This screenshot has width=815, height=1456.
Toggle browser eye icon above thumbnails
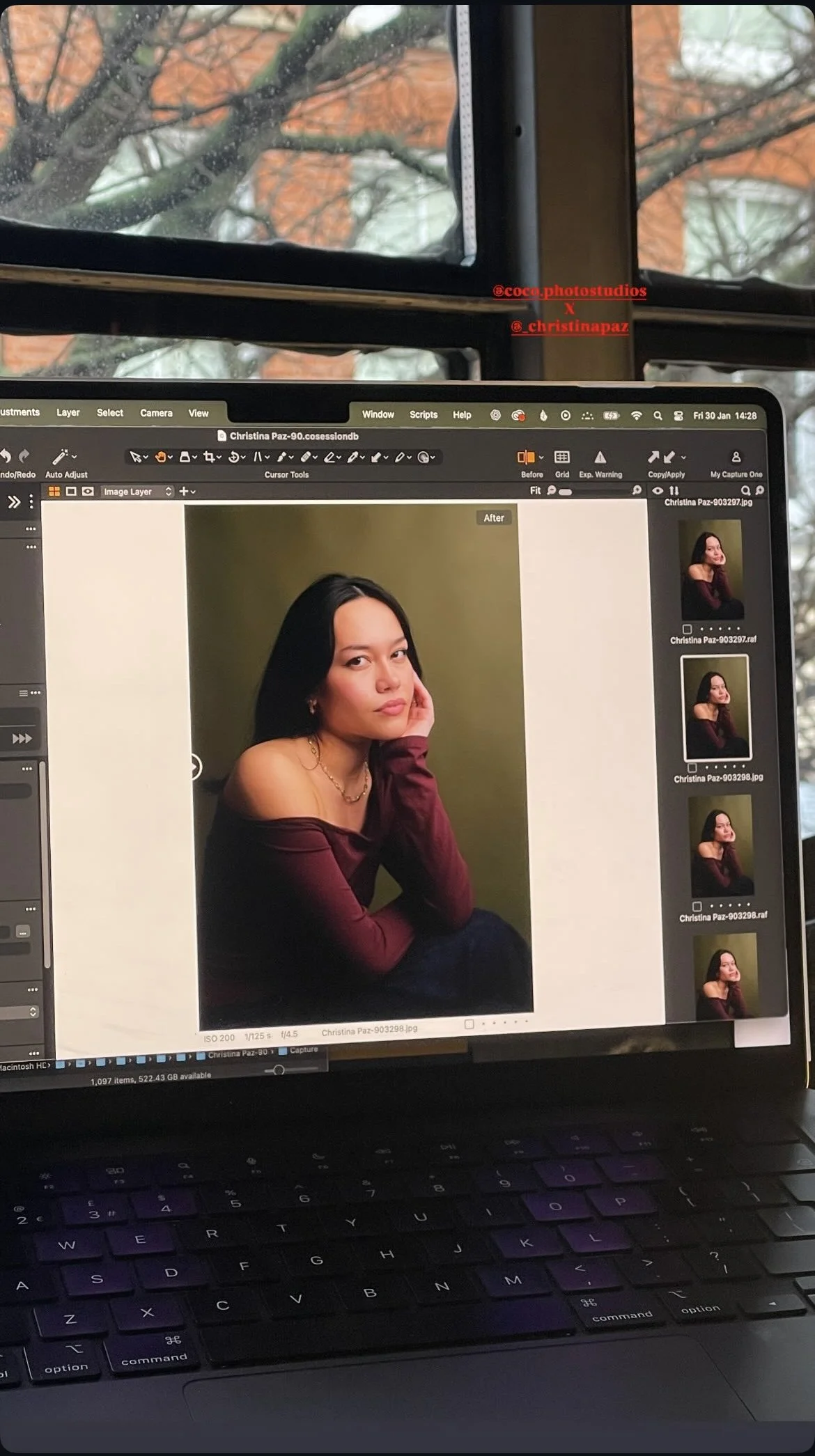[658, 491]
